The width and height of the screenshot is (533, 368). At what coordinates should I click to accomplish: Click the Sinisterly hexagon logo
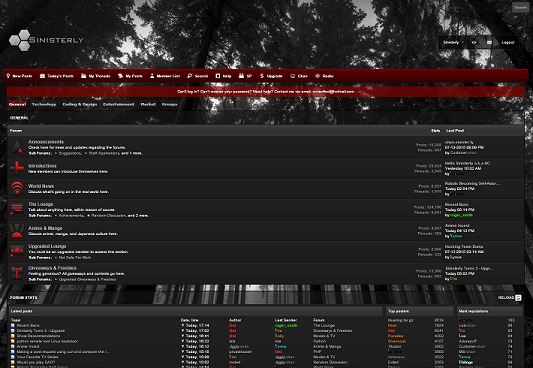coord(46,40)
